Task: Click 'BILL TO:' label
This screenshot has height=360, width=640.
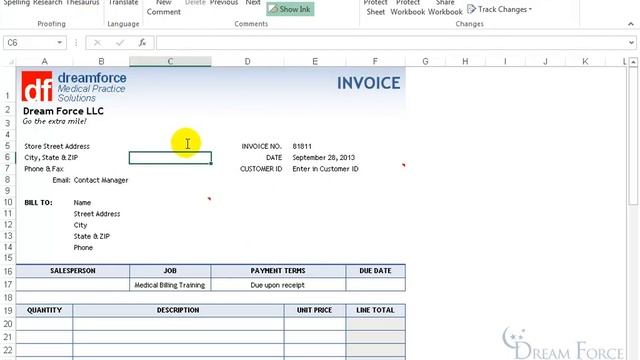Action: [x=38, y=202]
